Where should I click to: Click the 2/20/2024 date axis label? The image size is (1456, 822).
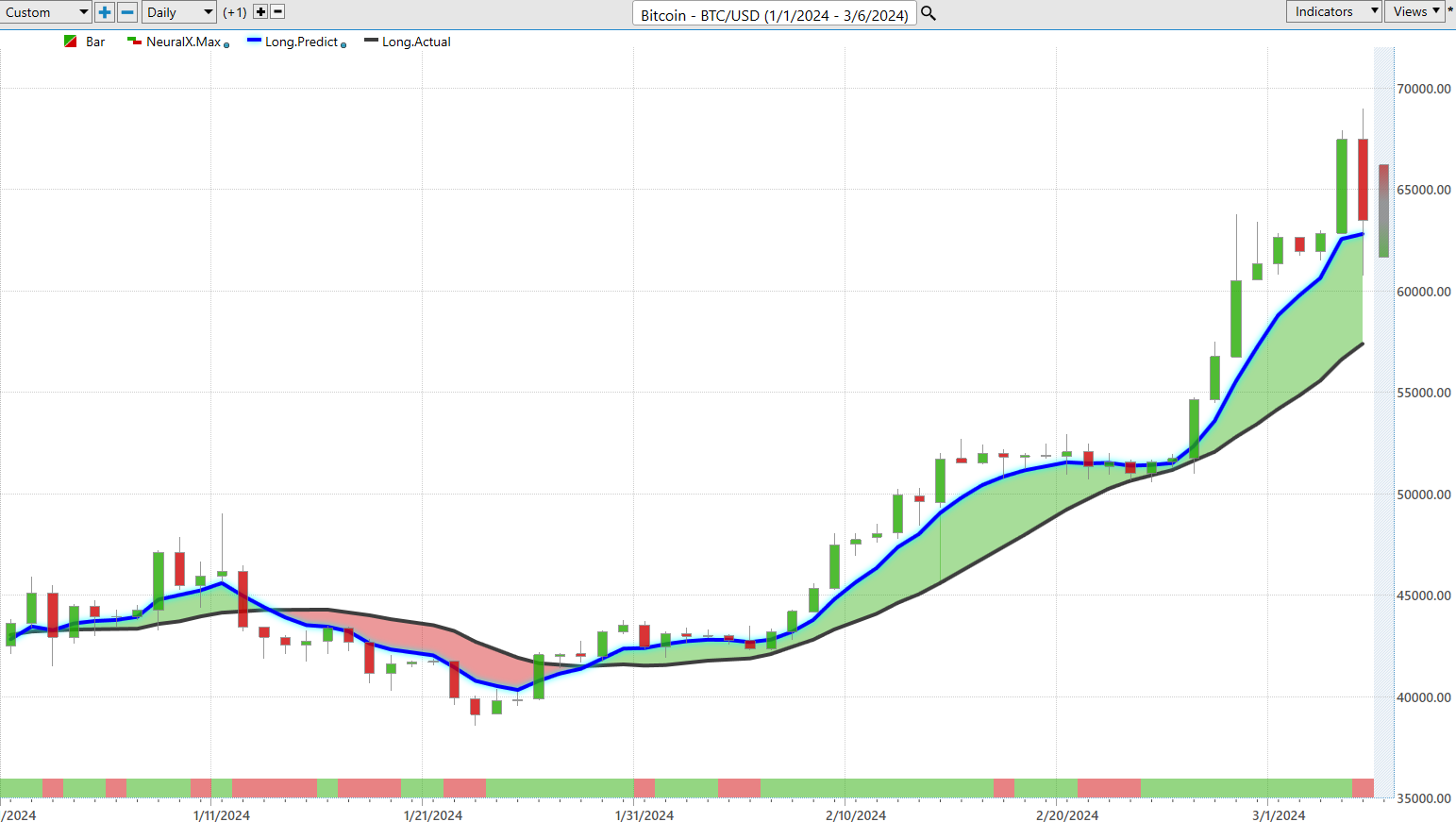1067,815
